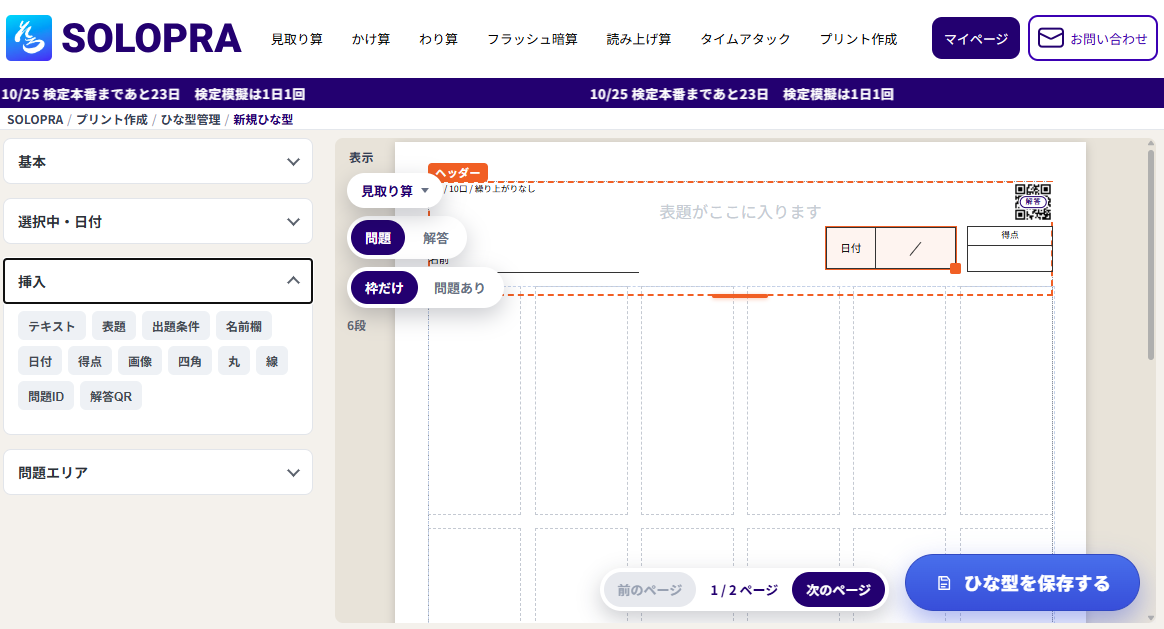The width and height of the screenshot is (1164, 629).
Task: Click the SOLOPRA wordmark text
Action: pos(151,38)
